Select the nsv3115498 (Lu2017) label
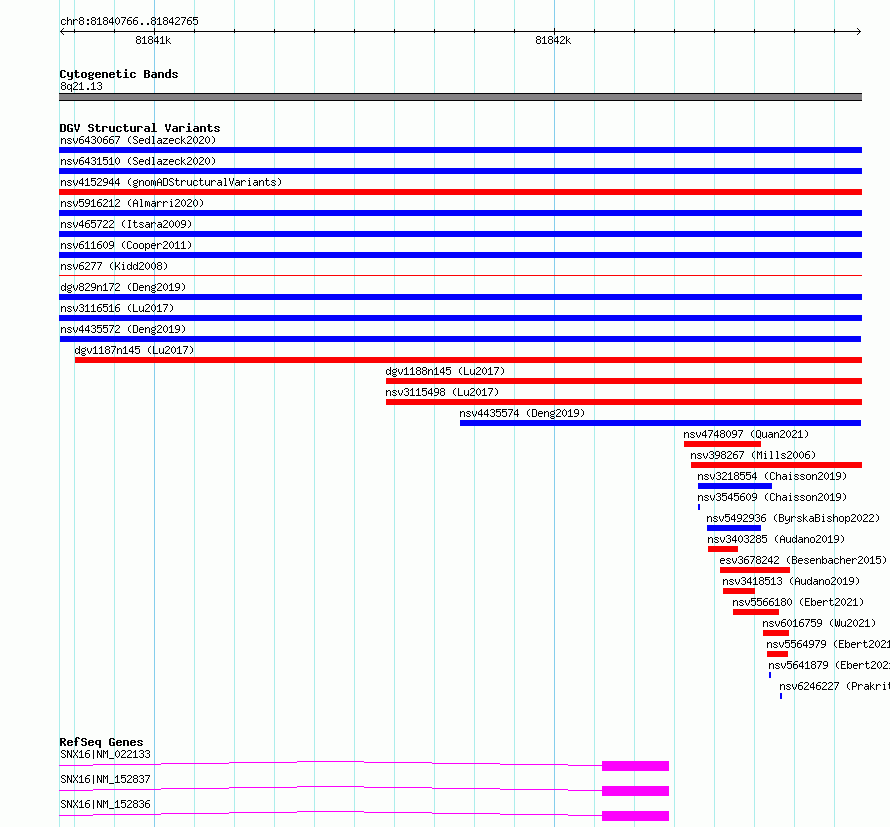This screenshot has height=827, width=890. (x=442, y=392)
